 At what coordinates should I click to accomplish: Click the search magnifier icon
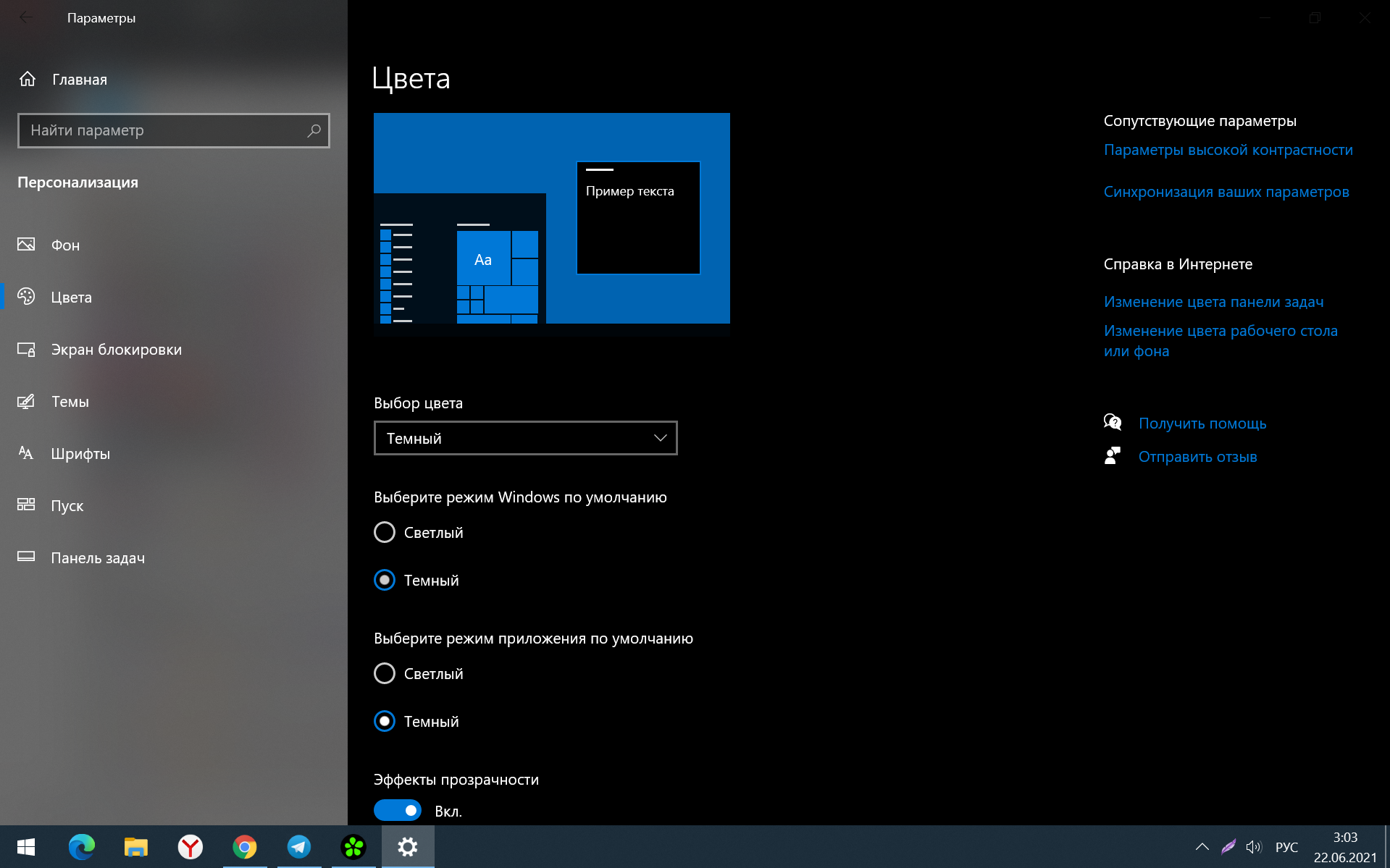pyautogui.click(x=314, y=130)
